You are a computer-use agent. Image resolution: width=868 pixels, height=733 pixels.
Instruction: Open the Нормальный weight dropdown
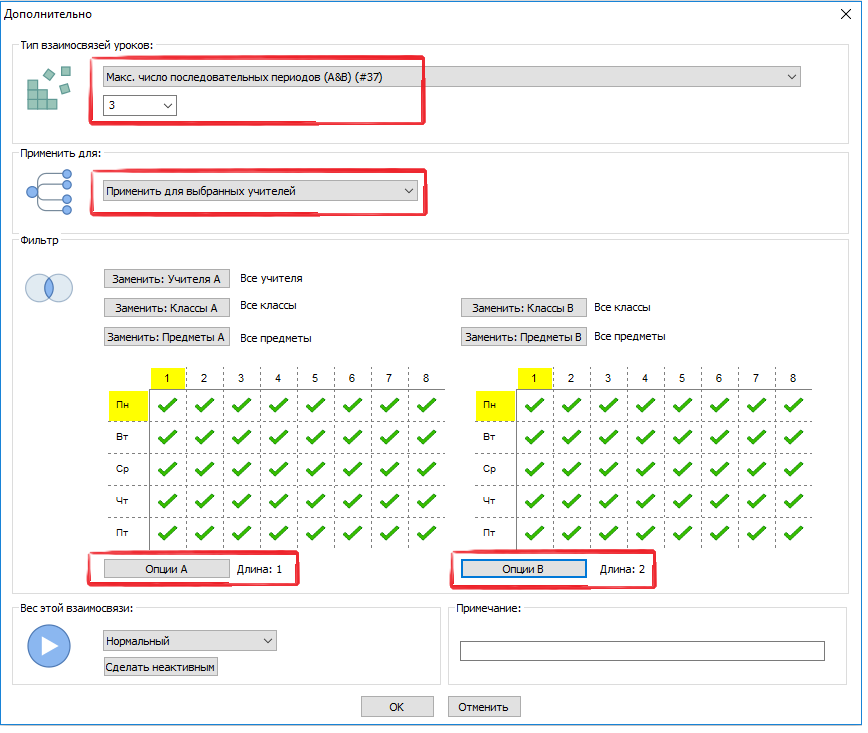pos(190,640)
